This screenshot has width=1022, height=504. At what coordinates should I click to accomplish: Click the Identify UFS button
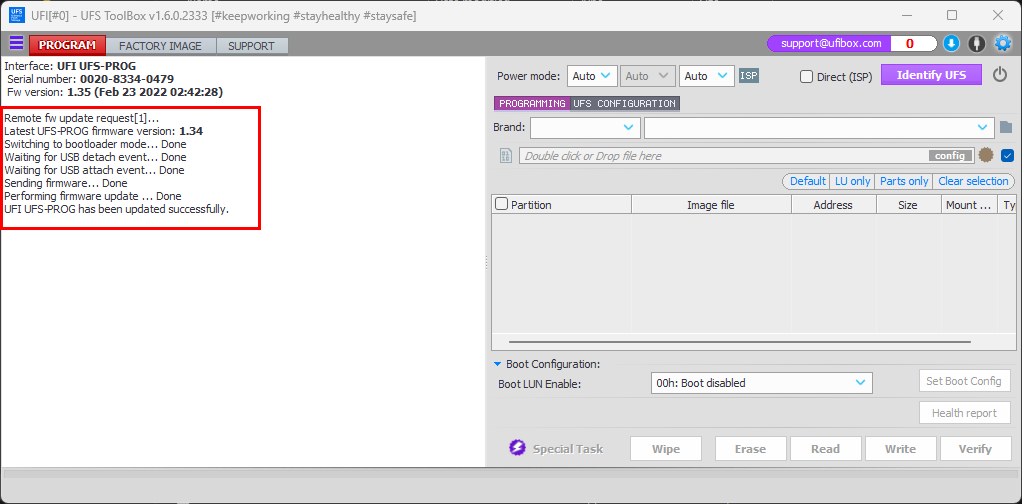(x=931, y=74)
